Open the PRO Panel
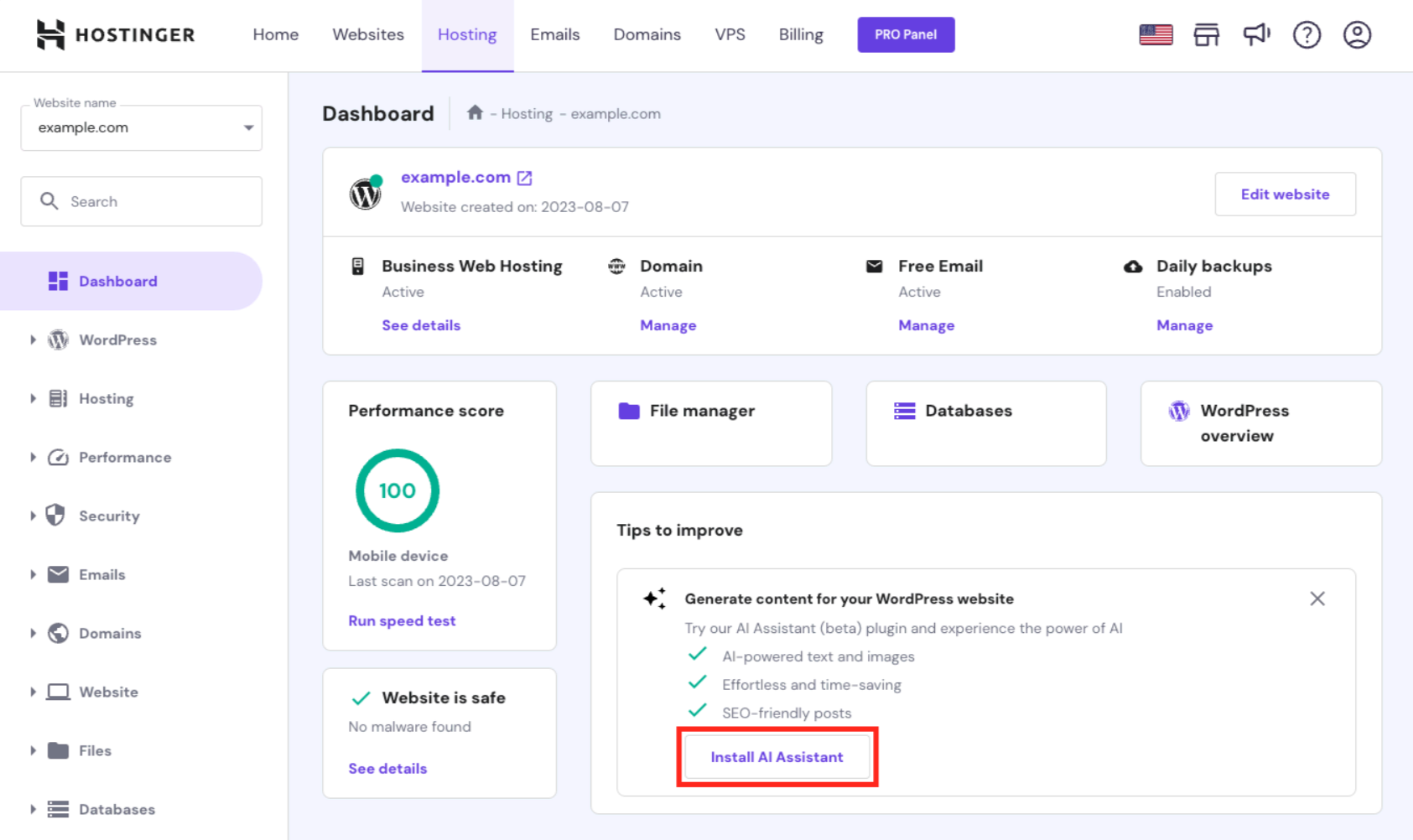The width and height of the screenshot is (1413, 840). tap(906, 34)
